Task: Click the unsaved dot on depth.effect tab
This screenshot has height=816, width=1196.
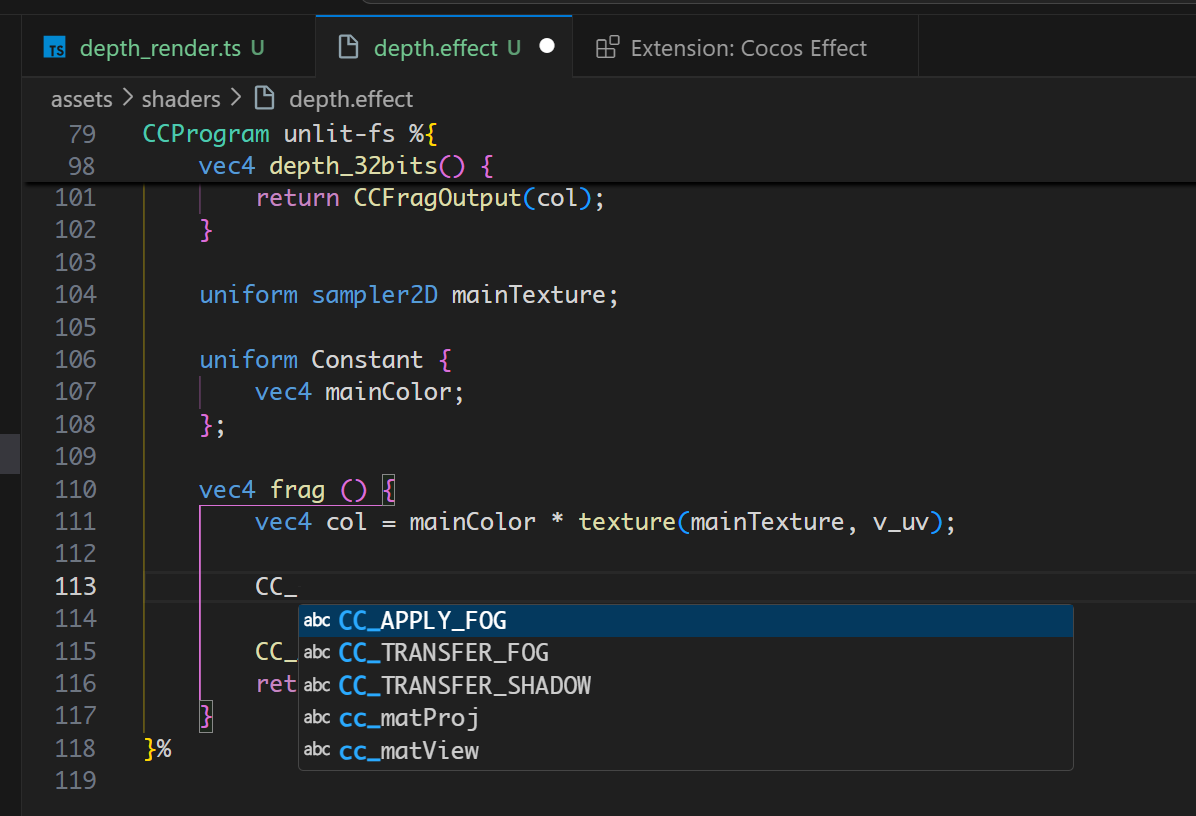Action: click(x=546, y=47)
